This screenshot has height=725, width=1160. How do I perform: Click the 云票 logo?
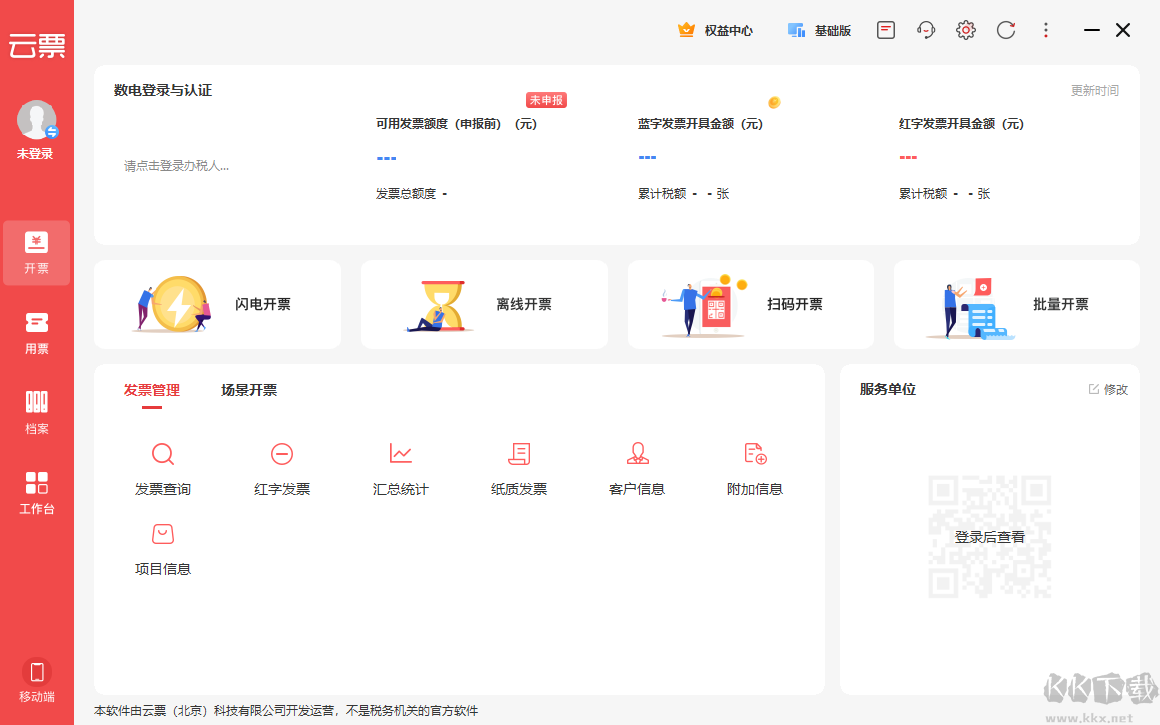36,46
